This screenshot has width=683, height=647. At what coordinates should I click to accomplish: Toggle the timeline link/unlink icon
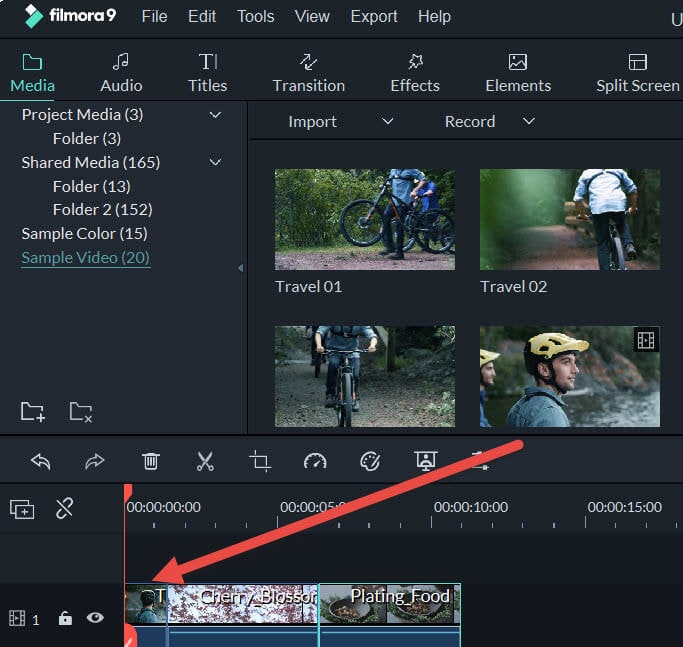[x=65, y=509]
